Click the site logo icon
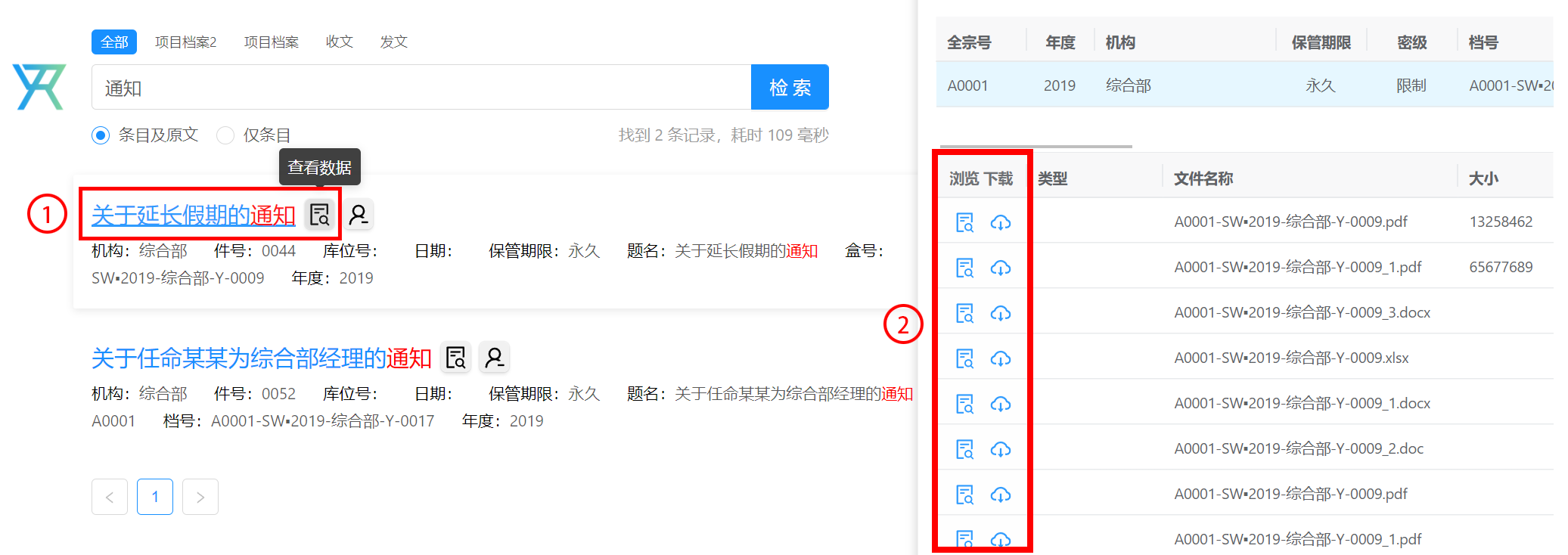Screen dimensions: 1568x555 [x=39, y=87]
